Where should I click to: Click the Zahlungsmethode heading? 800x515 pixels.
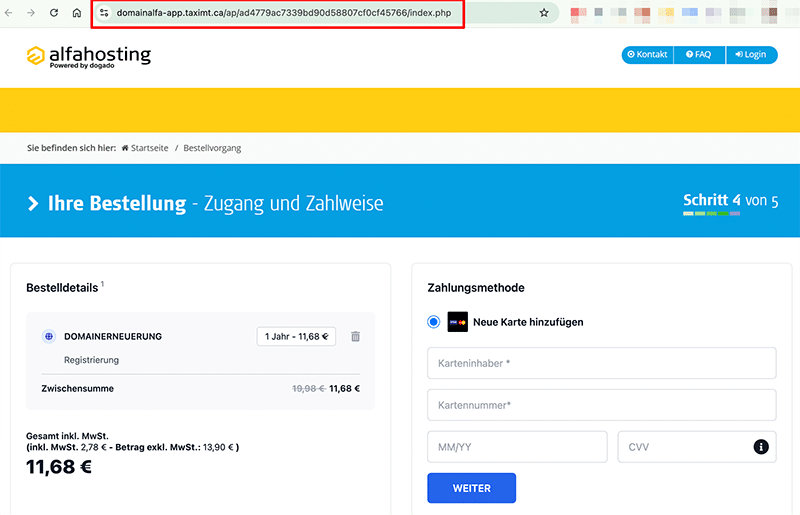[476, 288]
